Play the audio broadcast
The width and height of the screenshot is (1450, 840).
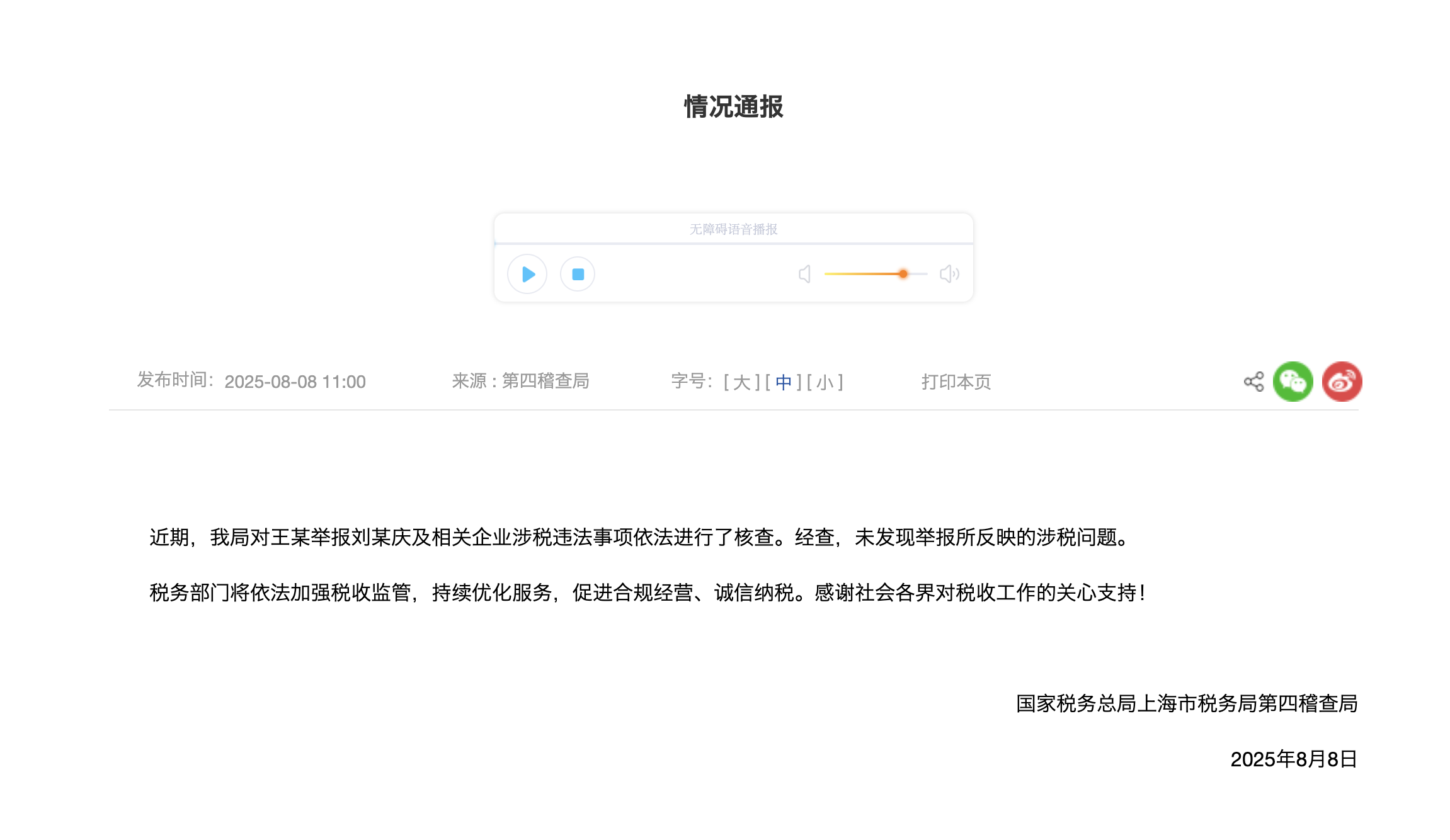point(527,274)
